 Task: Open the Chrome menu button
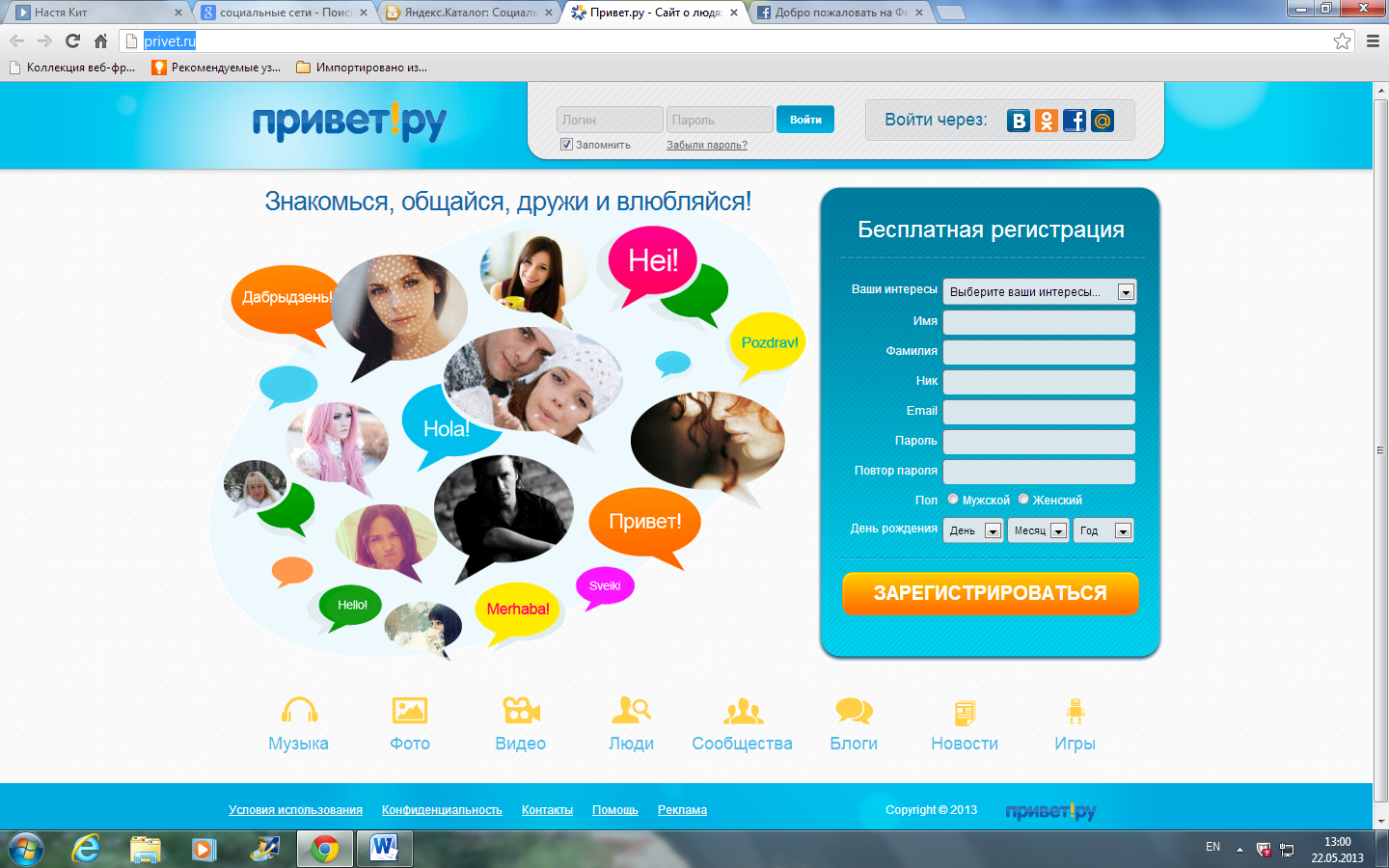[1373, 41]
